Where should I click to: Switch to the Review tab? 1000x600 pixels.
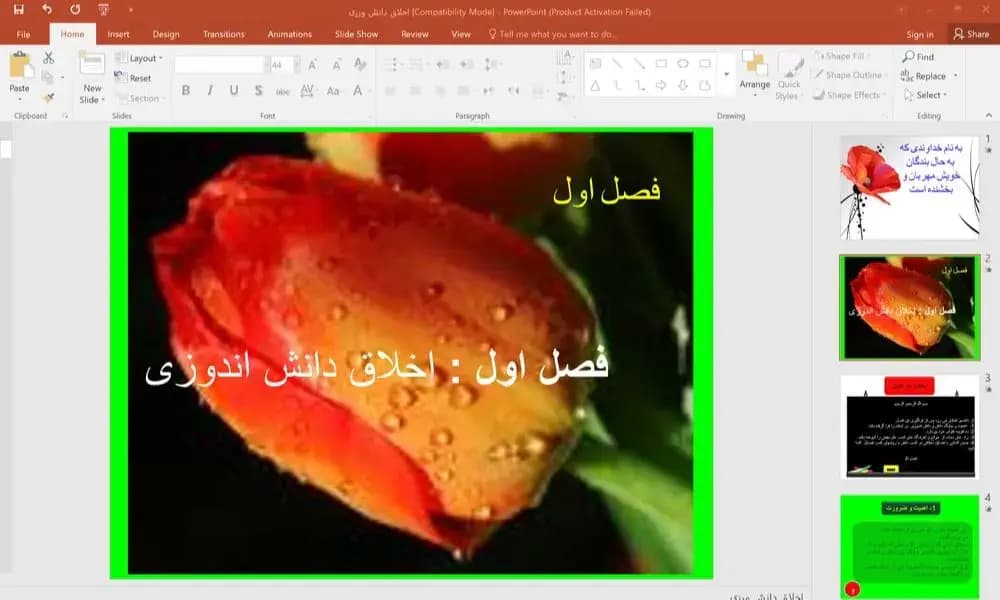click(x=415, y=34)
